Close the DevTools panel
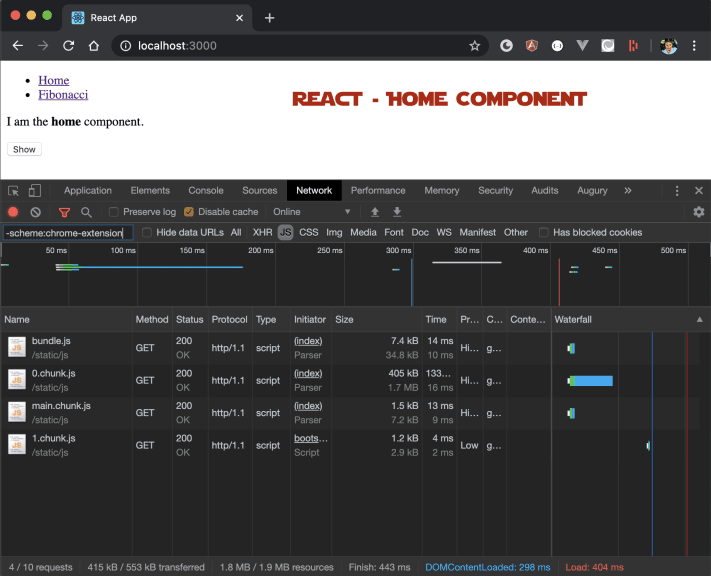The width and height of the screenshot is (711, 576). pyautogui.click(x=699, y=191)
